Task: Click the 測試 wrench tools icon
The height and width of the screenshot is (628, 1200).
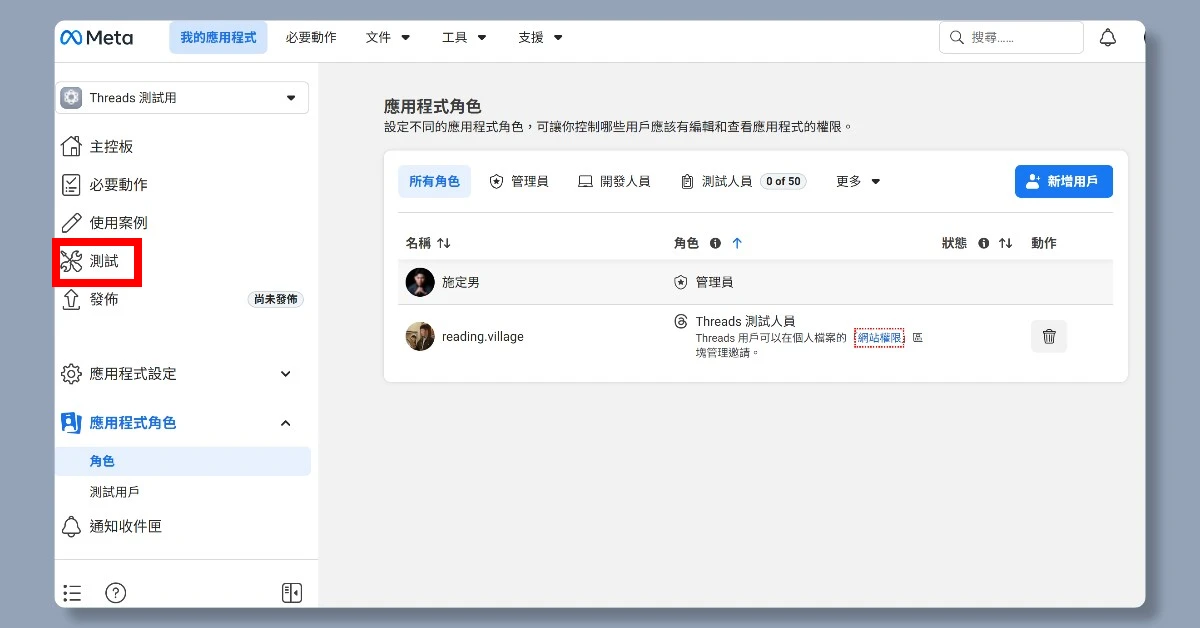Action: tap(71, 261)
